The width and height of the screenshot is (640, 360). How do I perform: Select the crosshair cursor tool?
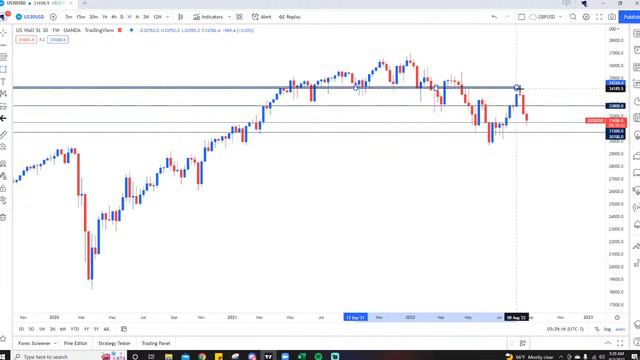click(3, 32)
